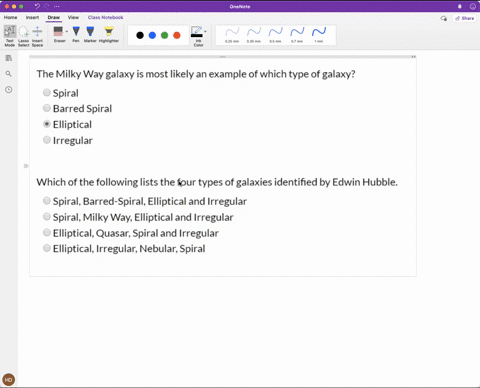The height and width of the screenshot is (388, 480).
Task: Click the container resize arrows at top right
Action: tap(413, 57)
